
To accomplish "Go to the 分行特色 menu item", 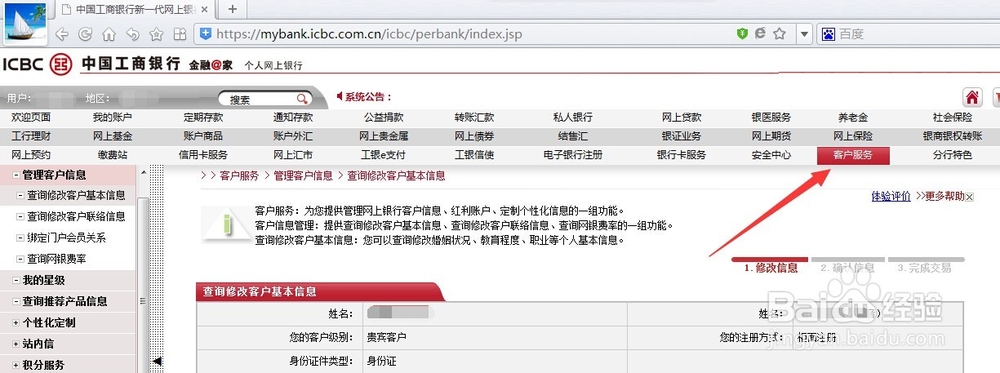I will coord(952,155).
